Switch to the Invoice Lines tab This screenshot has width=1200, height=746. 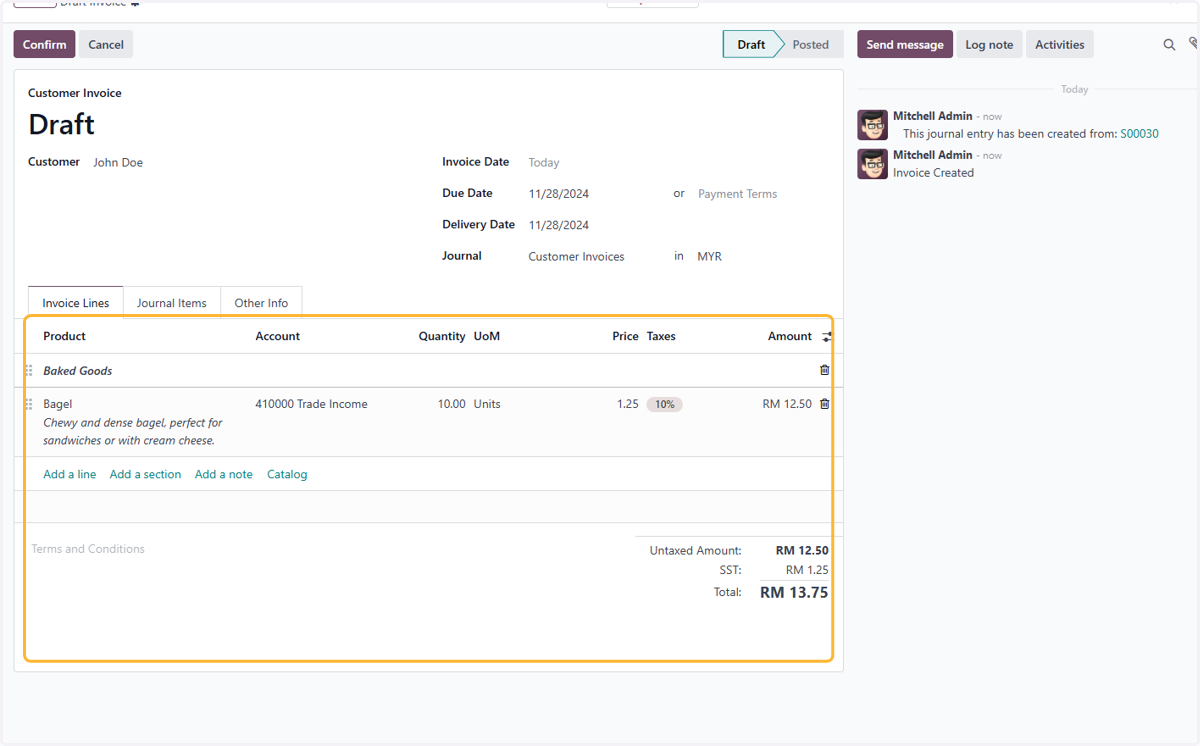point(76,303)
